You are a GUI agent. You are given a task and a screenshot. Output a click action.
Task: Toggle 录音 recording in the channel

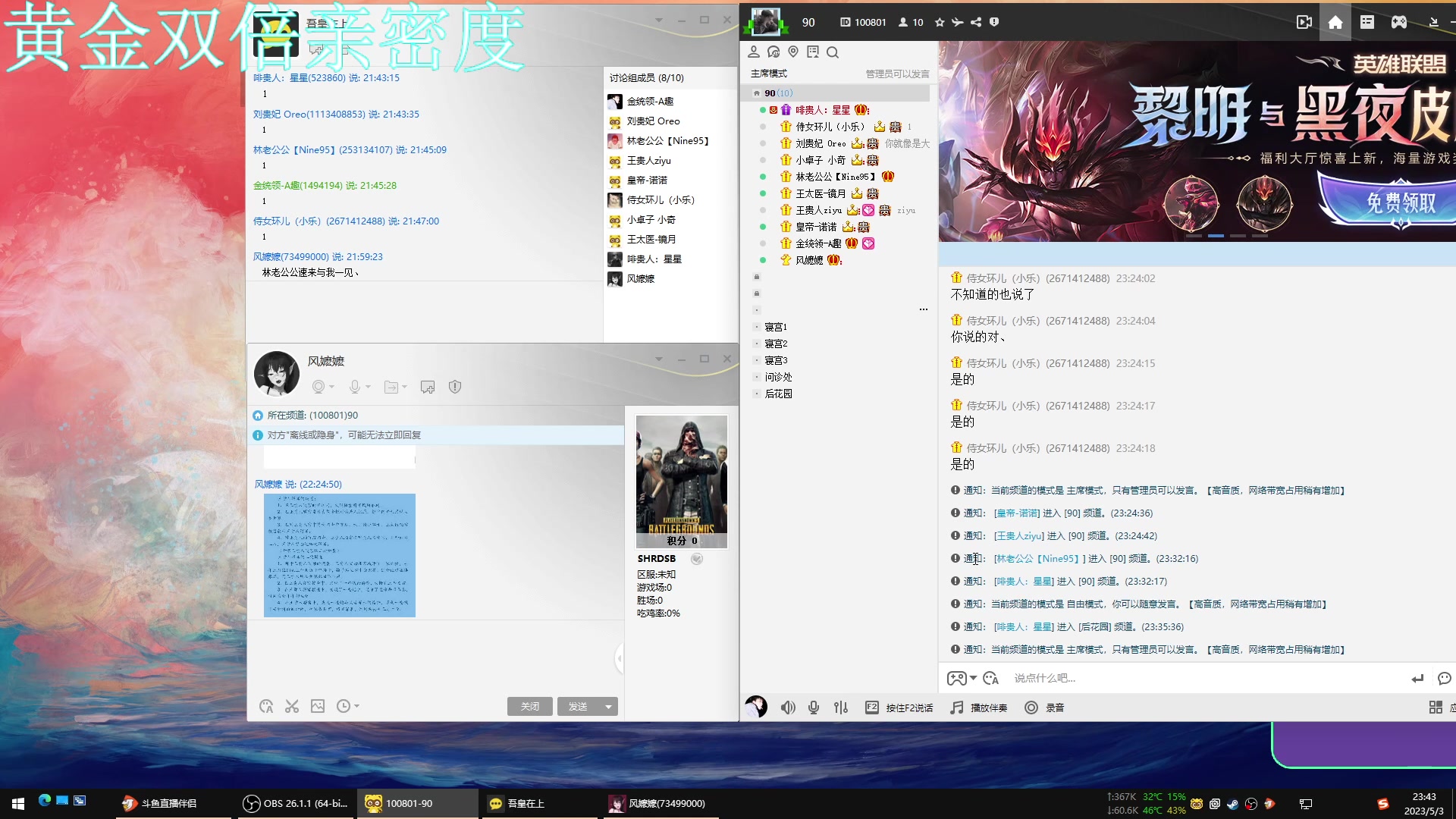click(1044, 708)
